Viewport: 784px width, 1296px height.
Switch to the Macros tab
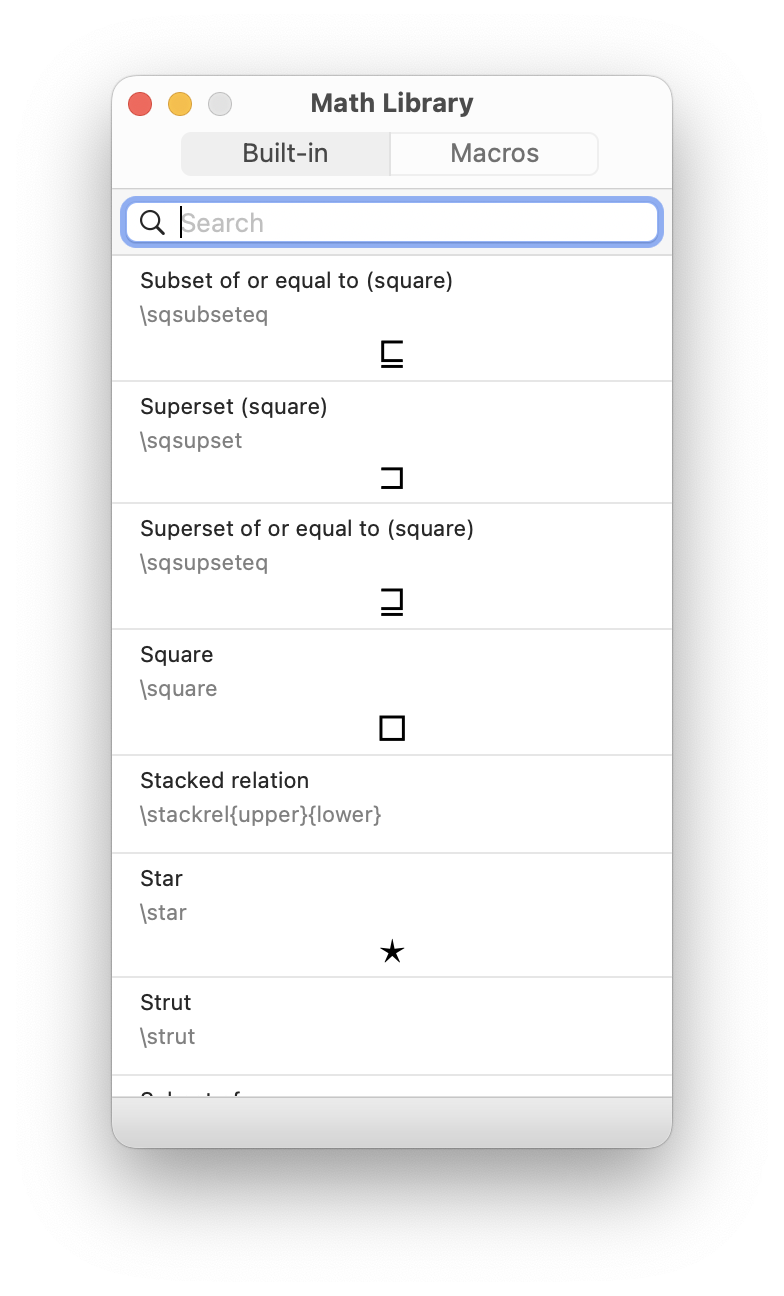[x=494, y=153]
